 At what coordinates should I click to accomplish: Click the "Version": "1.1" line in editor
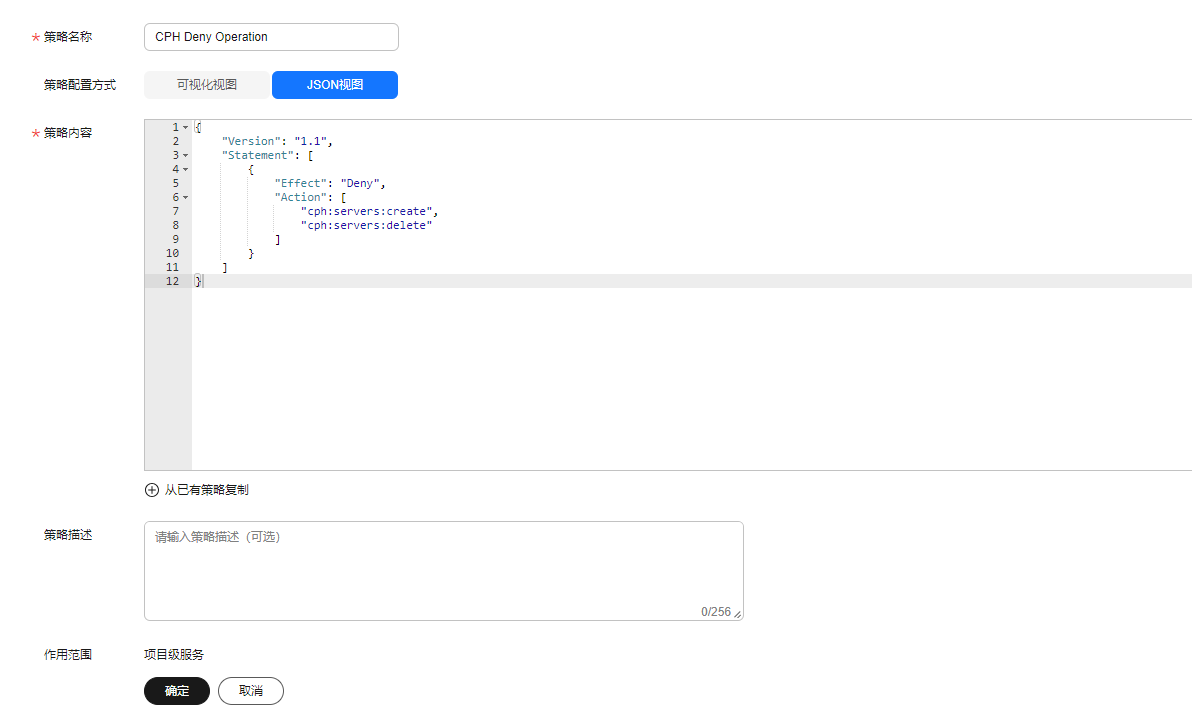(277, 141)
